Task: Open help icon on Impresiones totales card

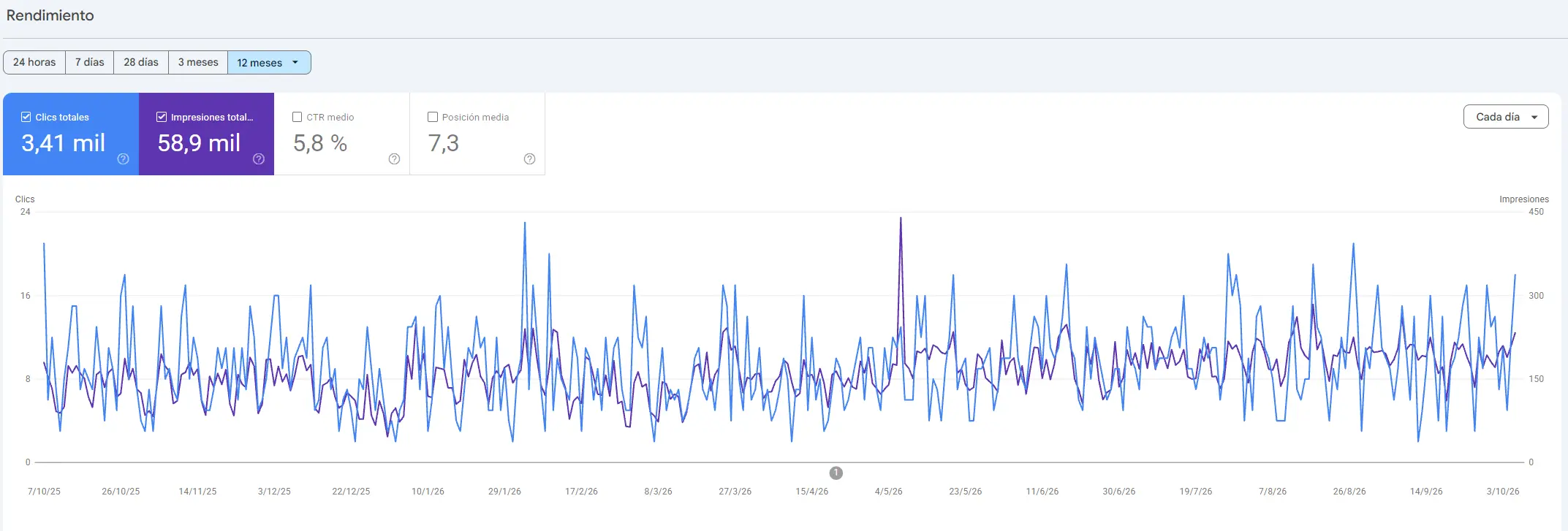Action: (x=259, y=159)
